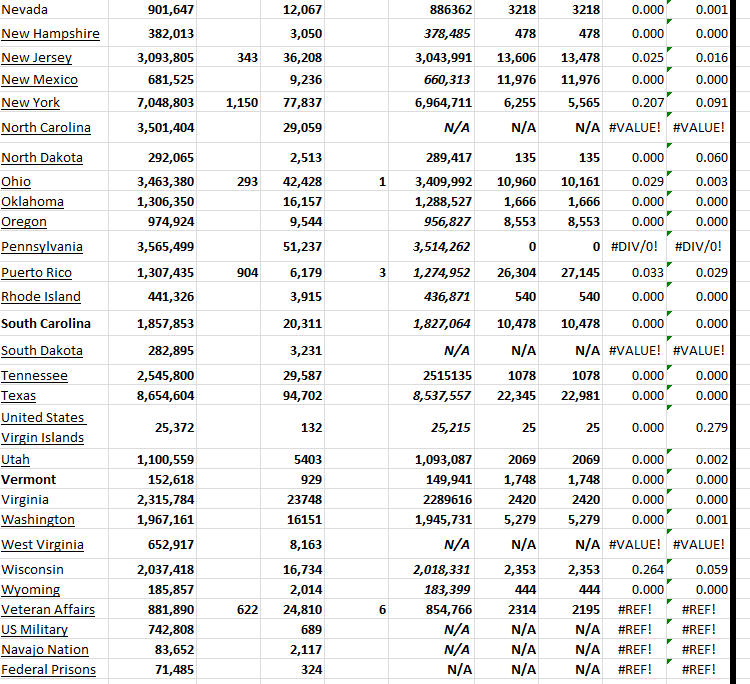Select cell showing 8,537,557 for Texas

click(441, 396)
